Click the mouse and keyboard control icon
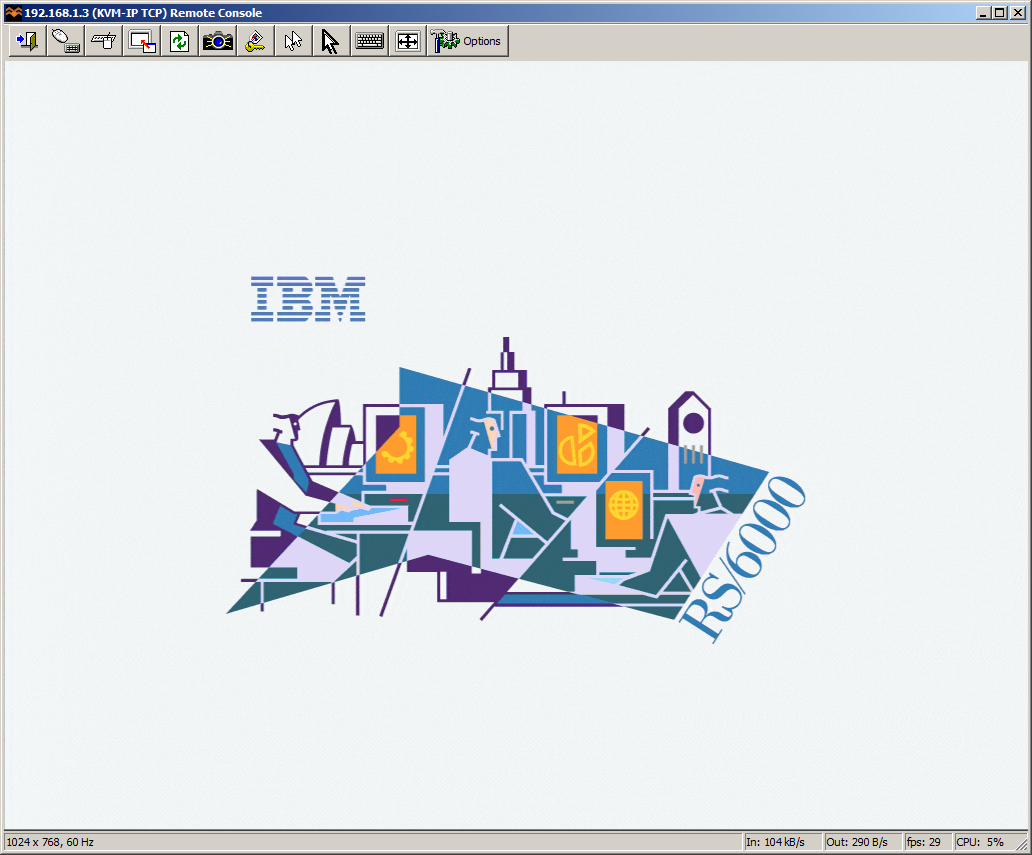 pyautogui.click(x=66, y=41)
